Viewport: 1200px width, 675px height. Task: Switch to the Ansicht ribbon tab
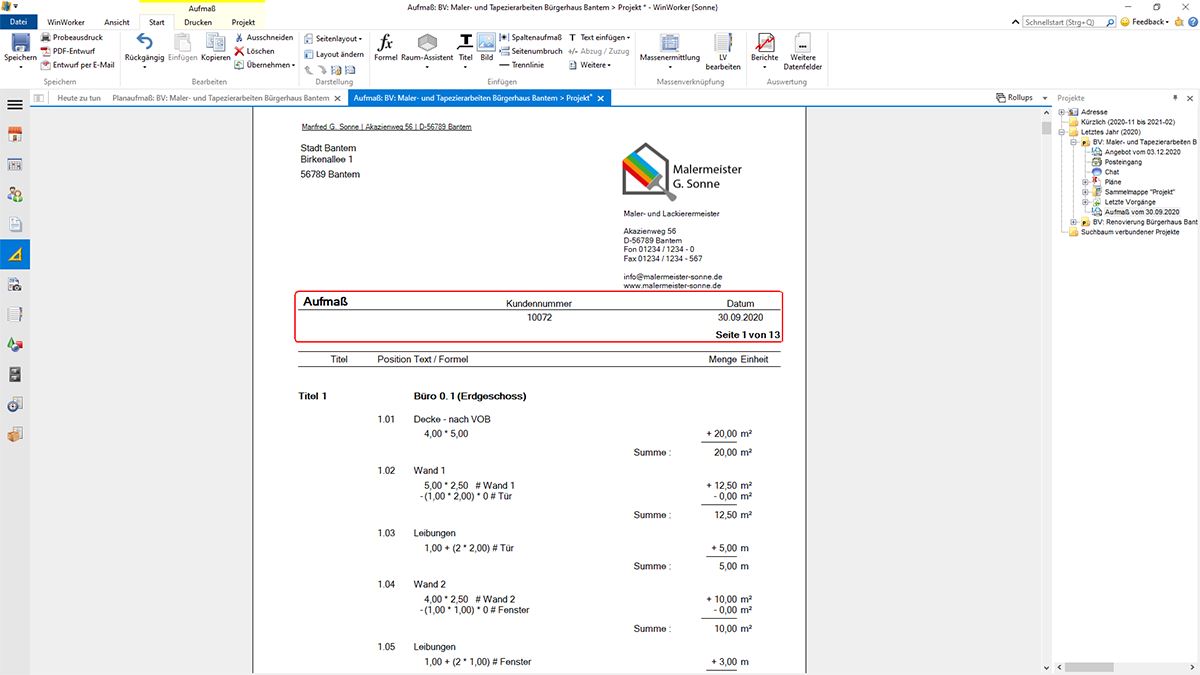tap(117, 21)
